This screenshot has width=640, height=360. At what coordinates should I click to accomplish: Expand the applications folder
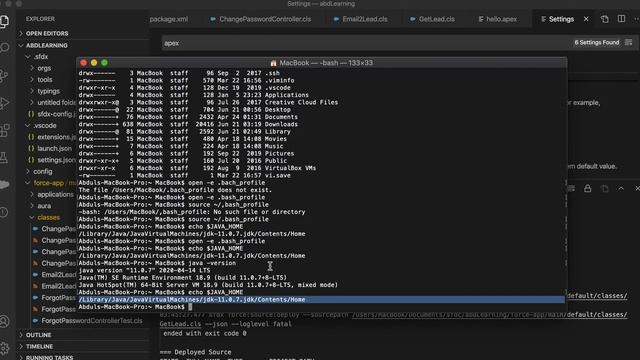pyautogui.click(x=55, y=194)
